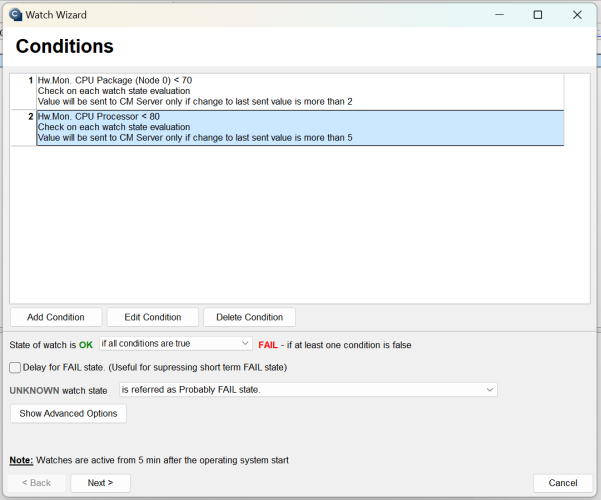This screenshot has width=601, height=500.
Task: Click Edit Condition button
Action: 153,317
